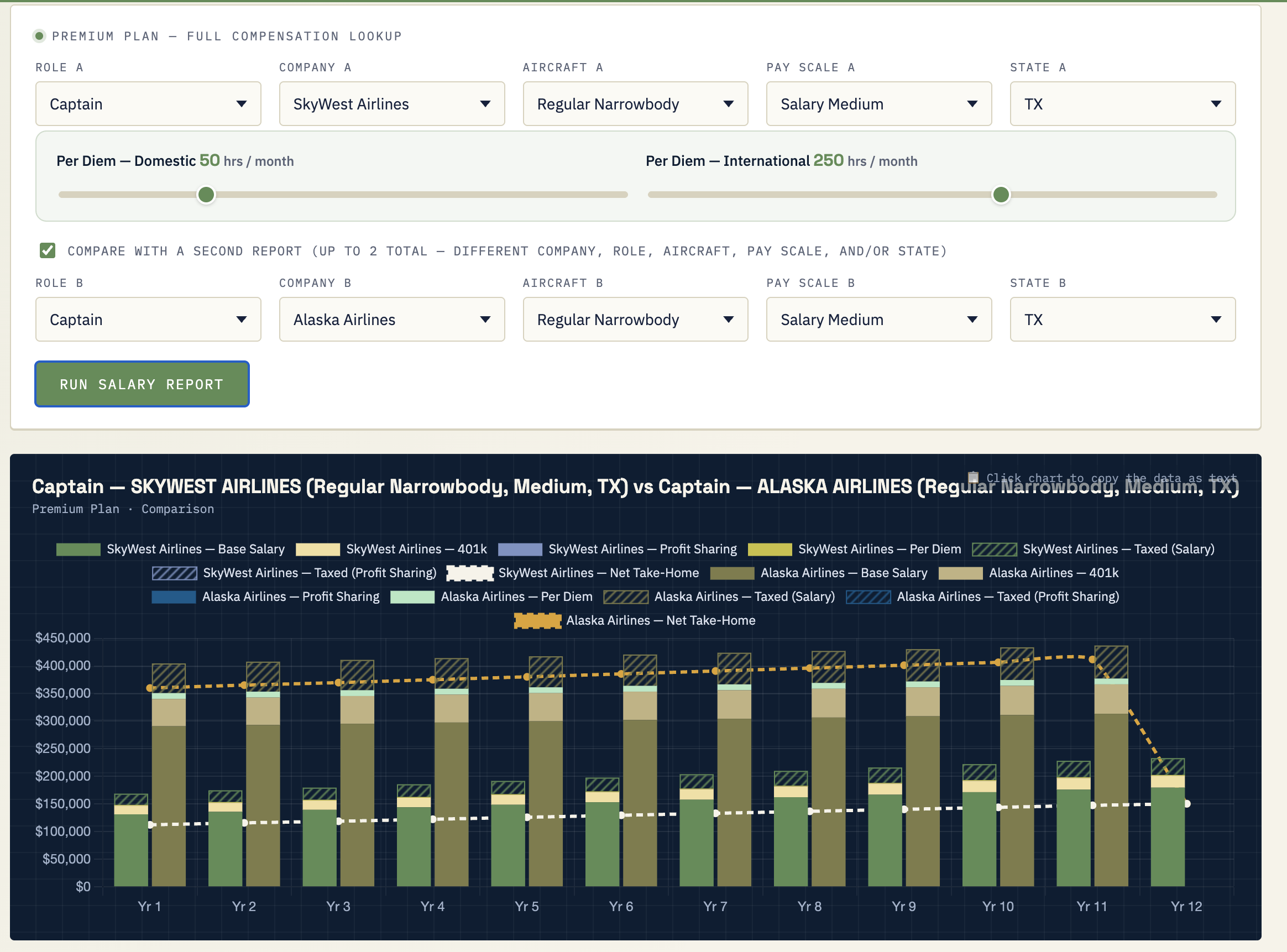Click the chart title heading
Screen dimensions: 1287x952
pyautogui.click(x=635, y=487)
